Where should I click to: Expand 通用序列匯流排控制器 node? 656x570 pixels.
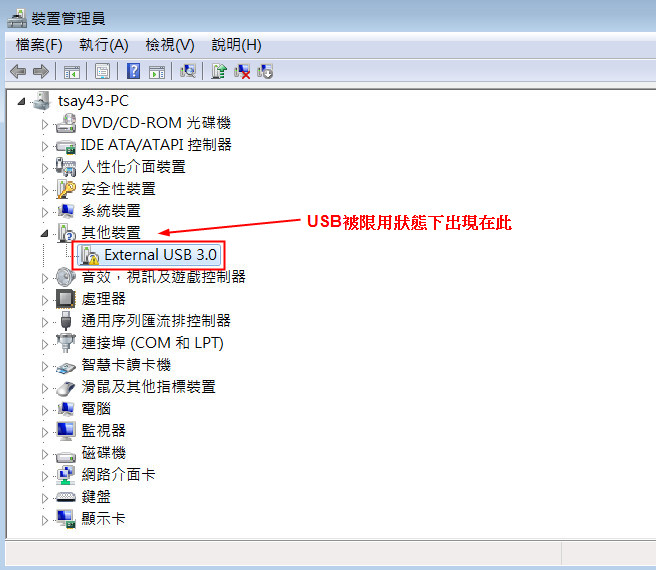(x=45, y=322)
